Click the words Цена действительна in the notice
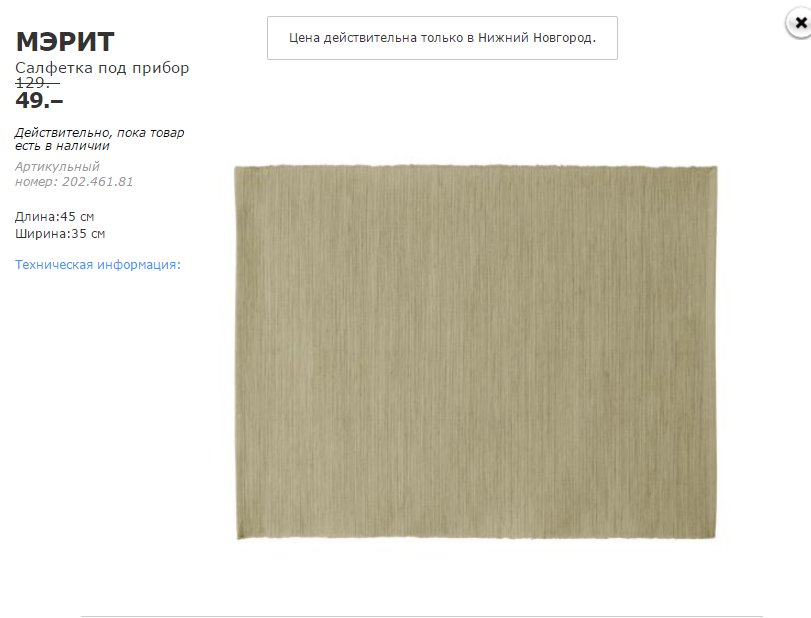811x618 pixels. (353, 38)
